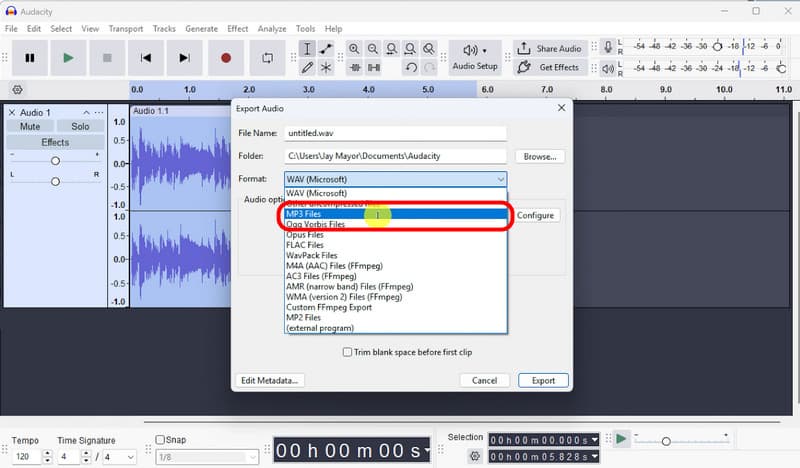Click the Pause button in transport toolbar
Image resolution: width=800 pixels, height=468 pixels.
coord(30,58)
